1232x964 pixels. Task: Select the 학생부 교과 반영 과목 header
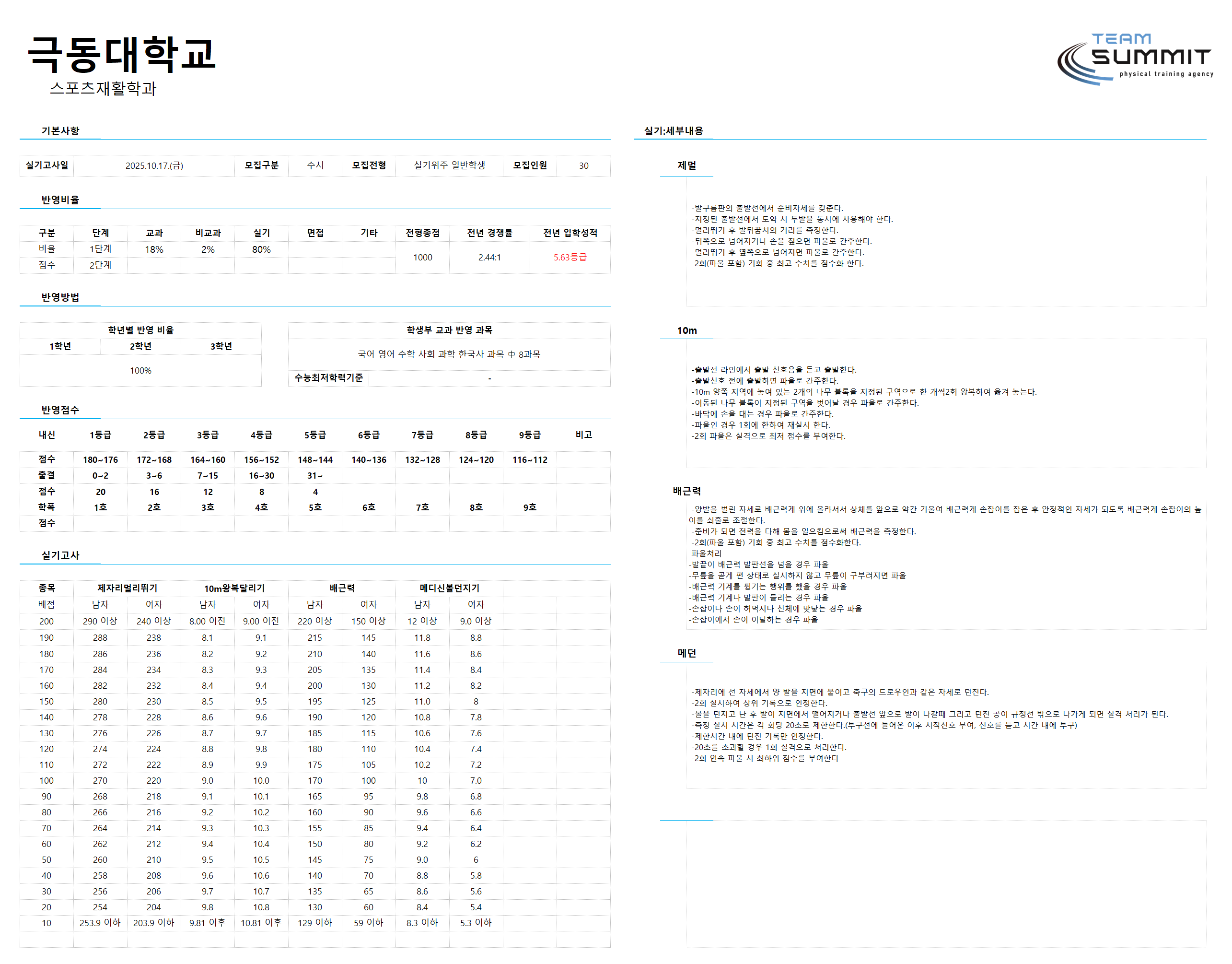click(450, 330)
